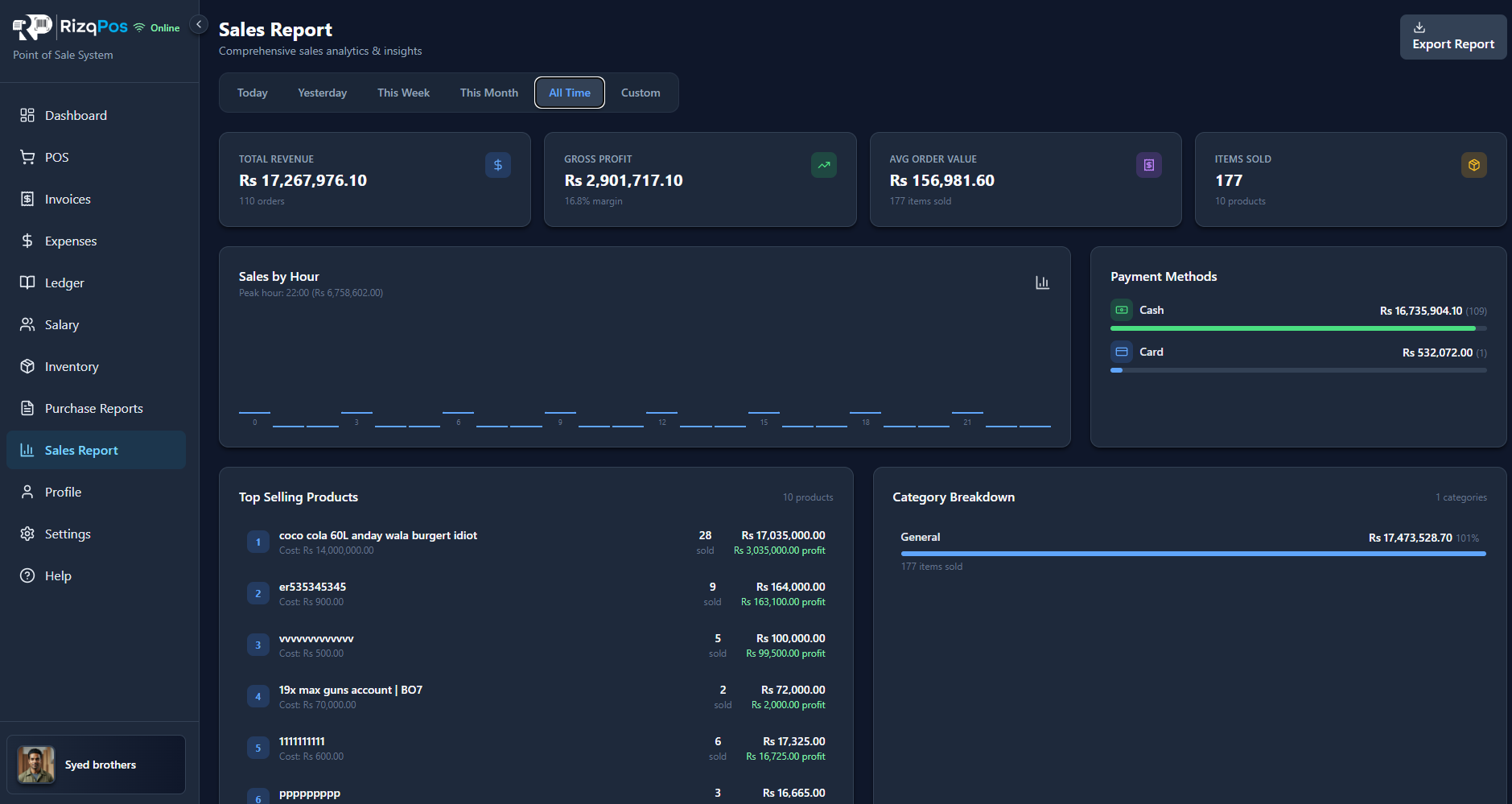Click the General category progress bar
1512x804 pixels.
1193,554
